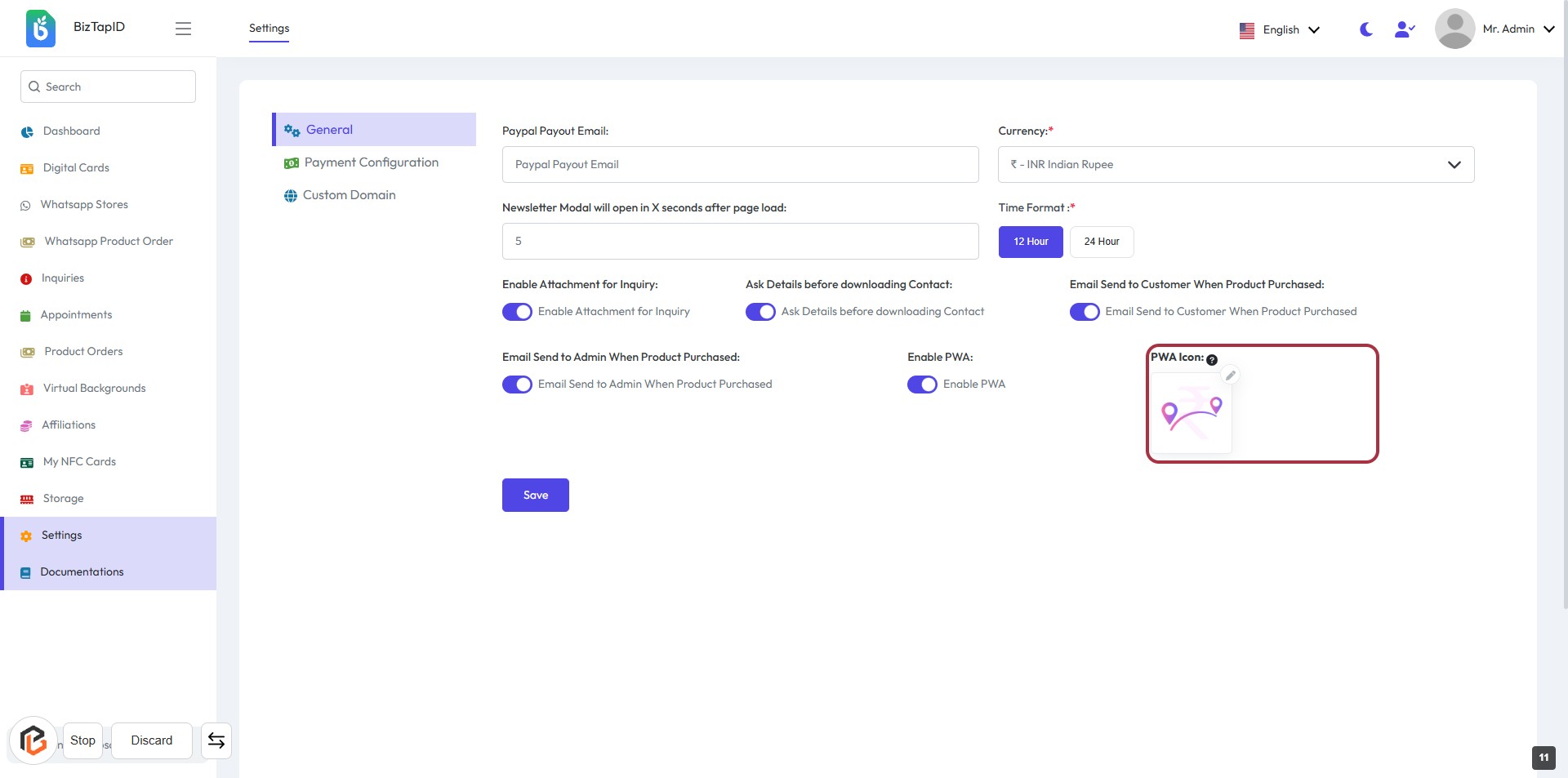
Task: Open the Currency dropdown
Action: 1236,164
